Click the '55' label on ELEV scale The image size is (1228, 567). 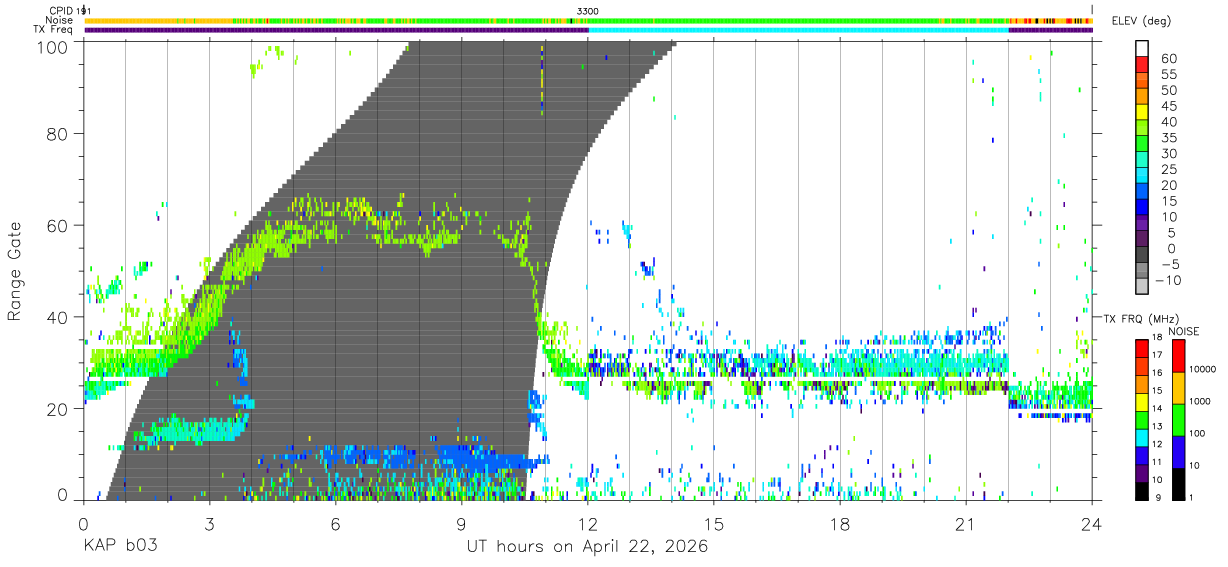(1167, 75)
